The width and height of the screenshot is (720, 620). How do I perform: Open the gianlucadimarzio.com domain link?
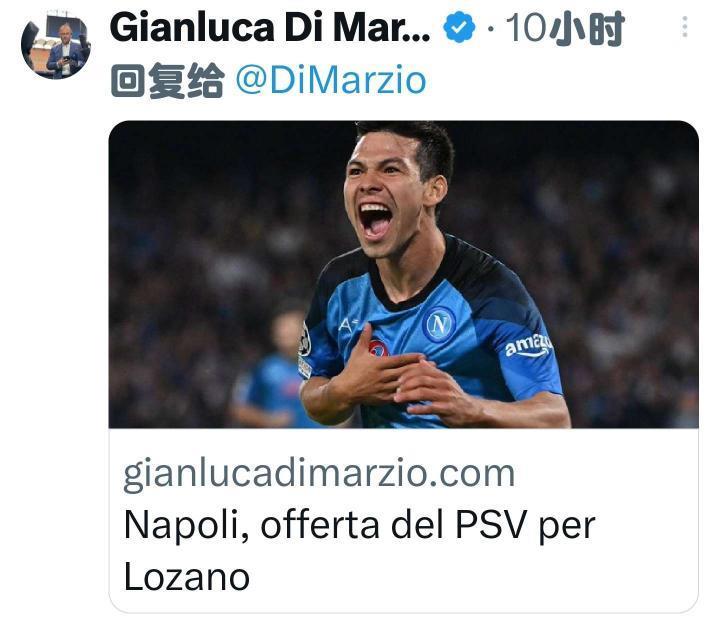tap(319, 473)
